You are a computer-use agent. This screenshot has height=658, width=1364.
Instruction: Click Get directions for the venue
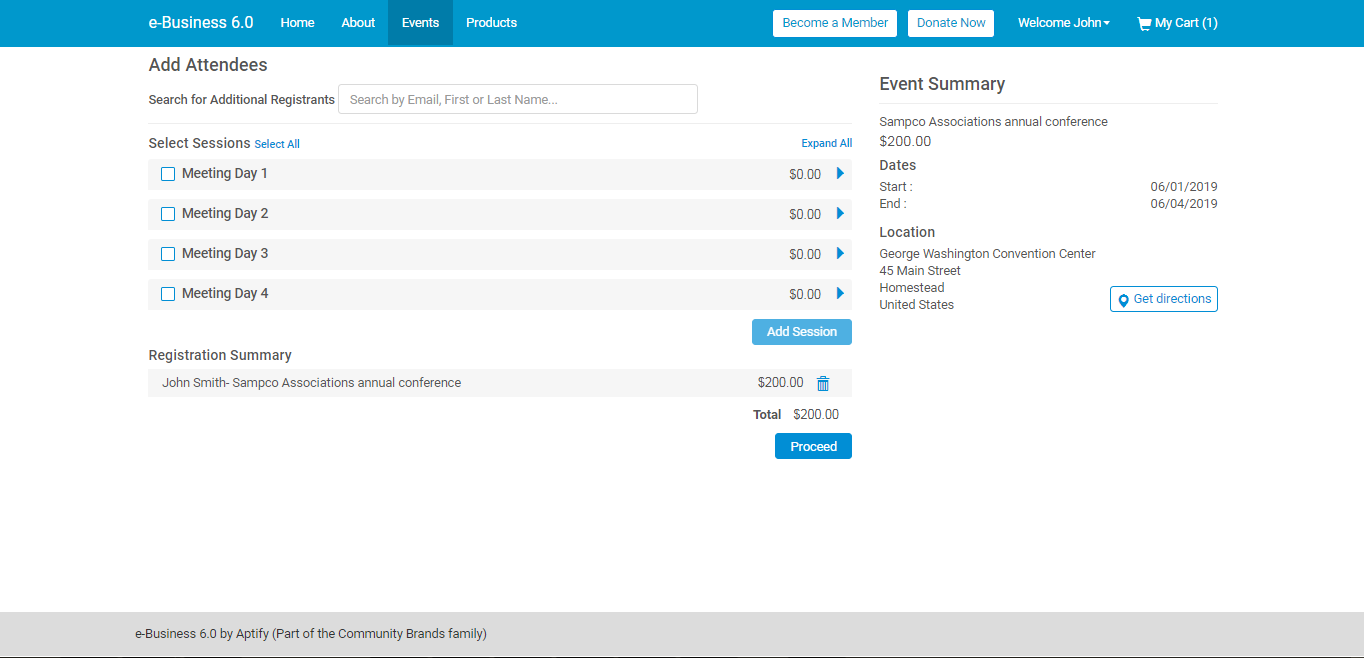[1163, 298]
